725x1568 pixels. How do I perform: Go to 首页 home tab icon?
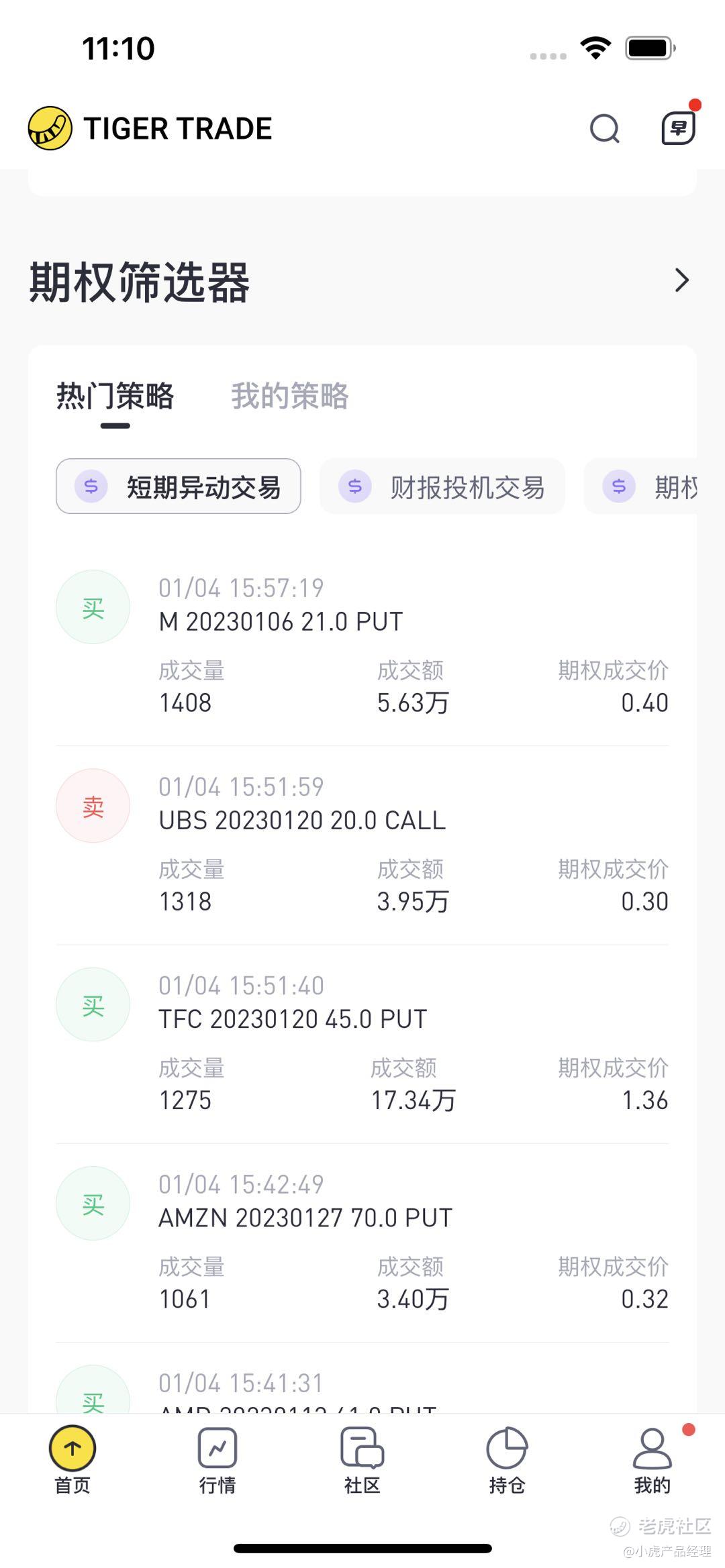click(x=72, y=1449)
